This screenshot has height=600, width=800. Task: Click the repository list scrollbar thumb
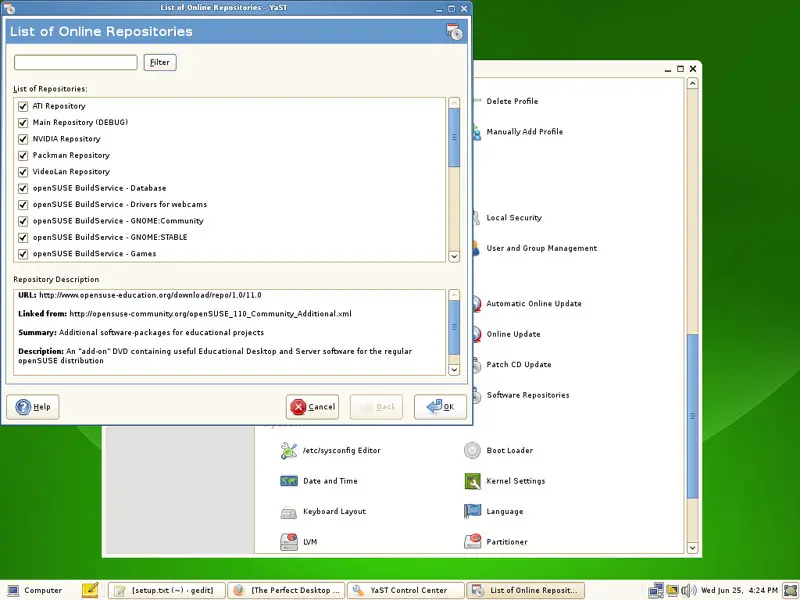coord(454,137)
